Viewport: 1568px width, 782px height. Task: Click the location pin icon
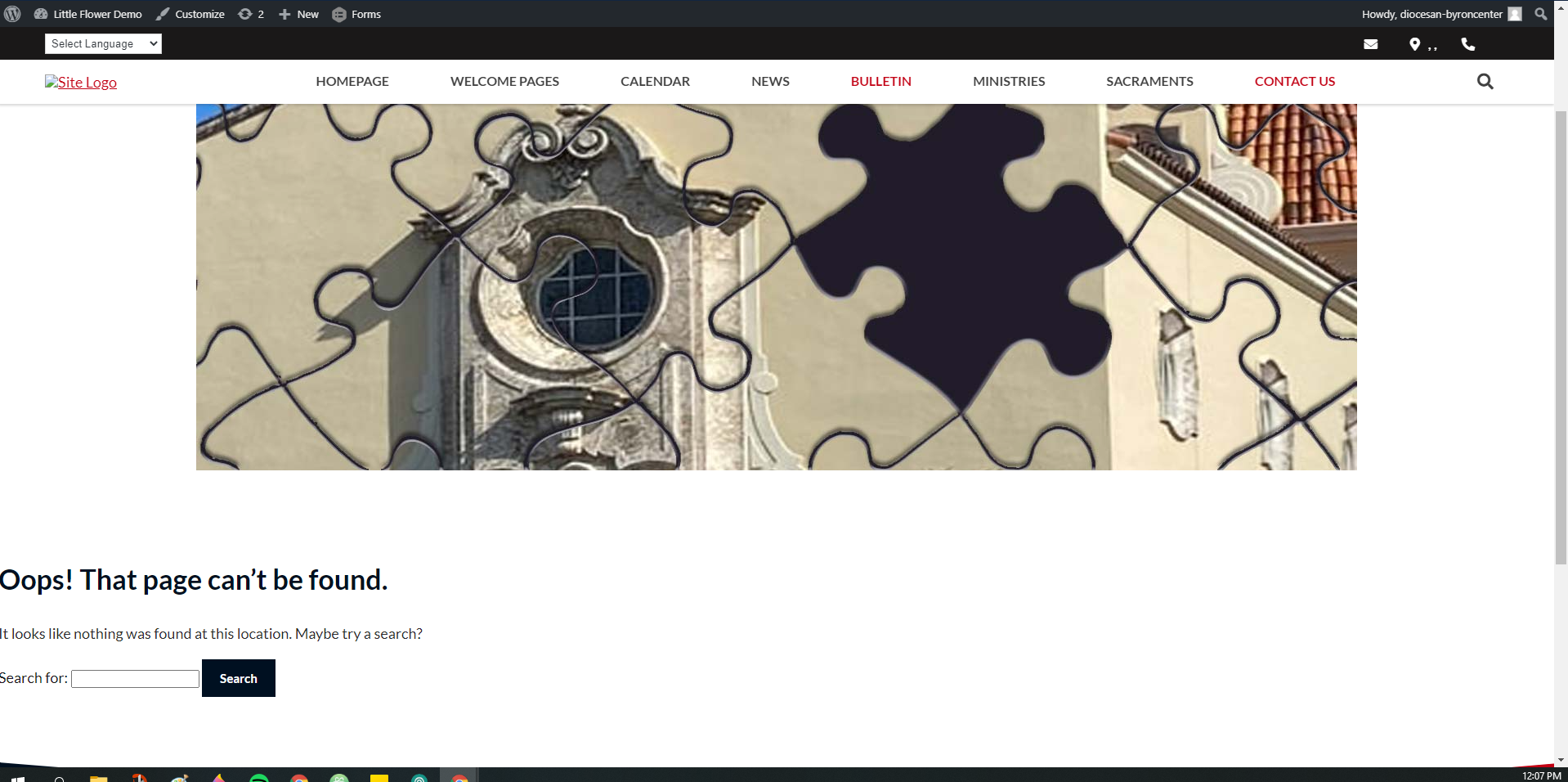coord(1414,44)
